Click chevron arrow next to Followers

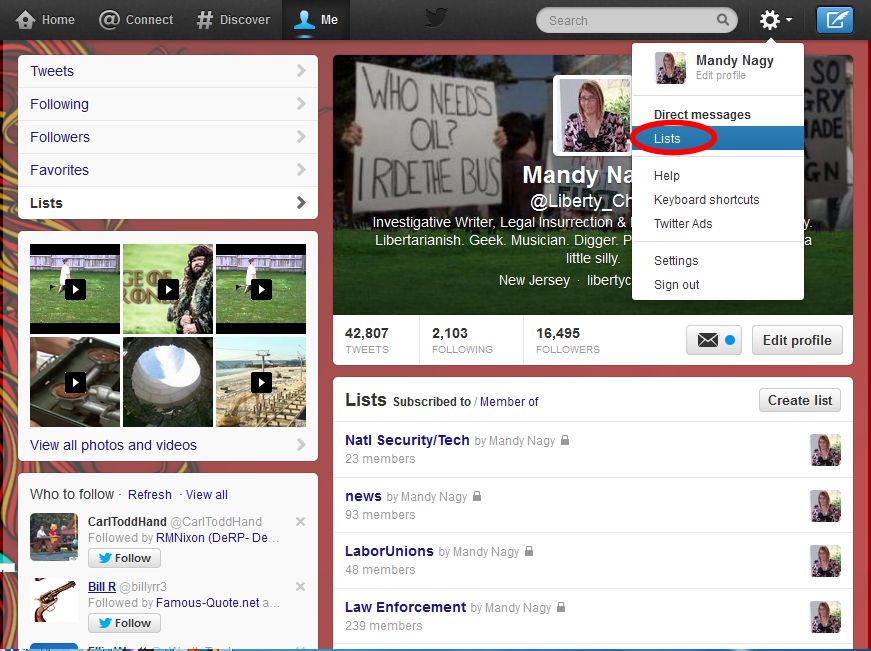pyautogui.click(x=301, y=136)
